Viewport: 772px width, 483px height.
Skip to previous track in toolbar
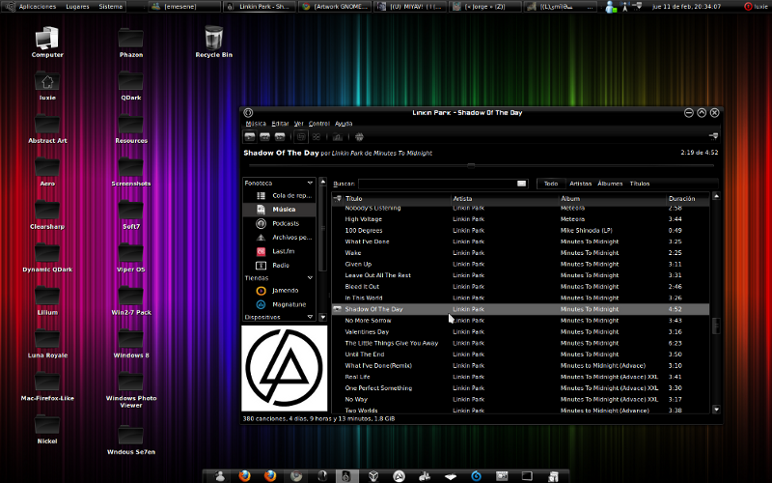(265, 137)
